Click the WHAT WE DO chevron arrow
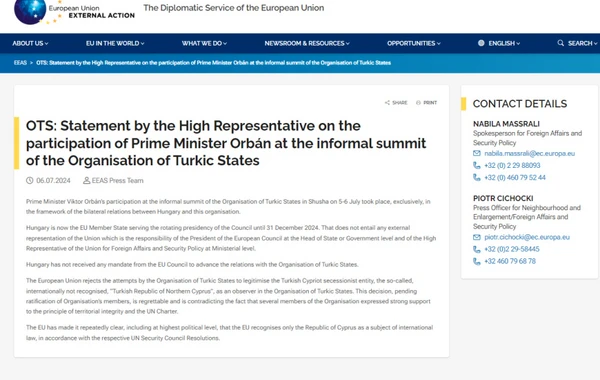Viewport: 600px width, 380px height. [x=225, y=44]
